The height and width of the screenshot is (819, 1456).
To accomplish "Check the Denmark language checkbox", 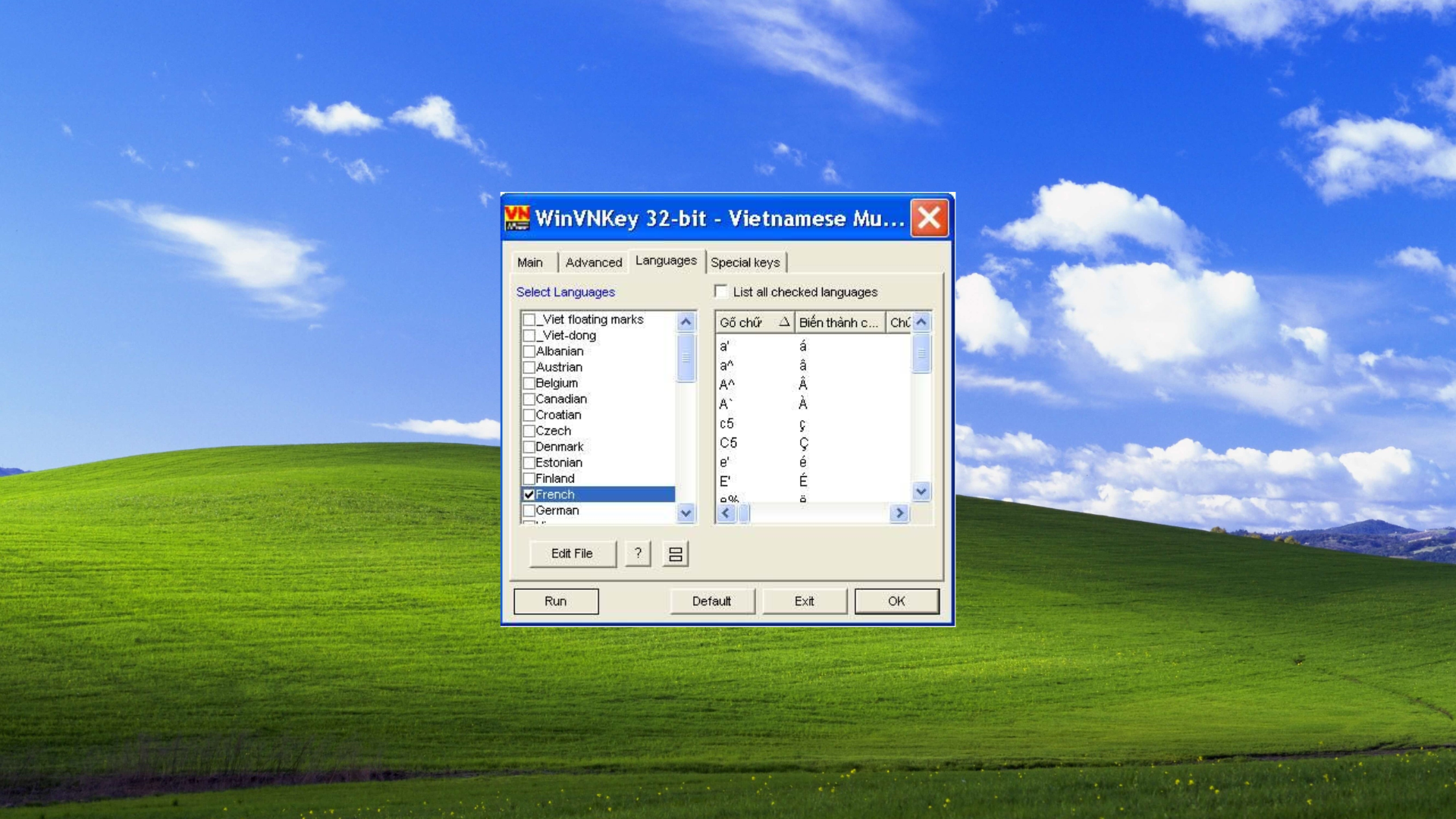I will pos(529,447).
